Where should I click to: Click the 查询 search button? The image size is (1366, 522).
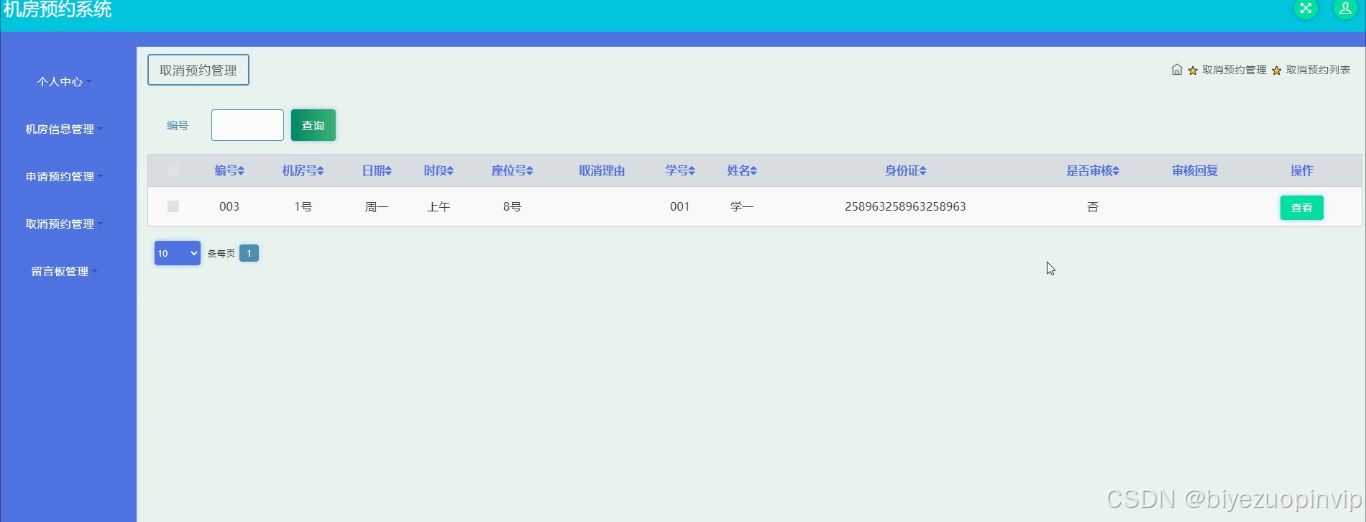tap(313, 125)
